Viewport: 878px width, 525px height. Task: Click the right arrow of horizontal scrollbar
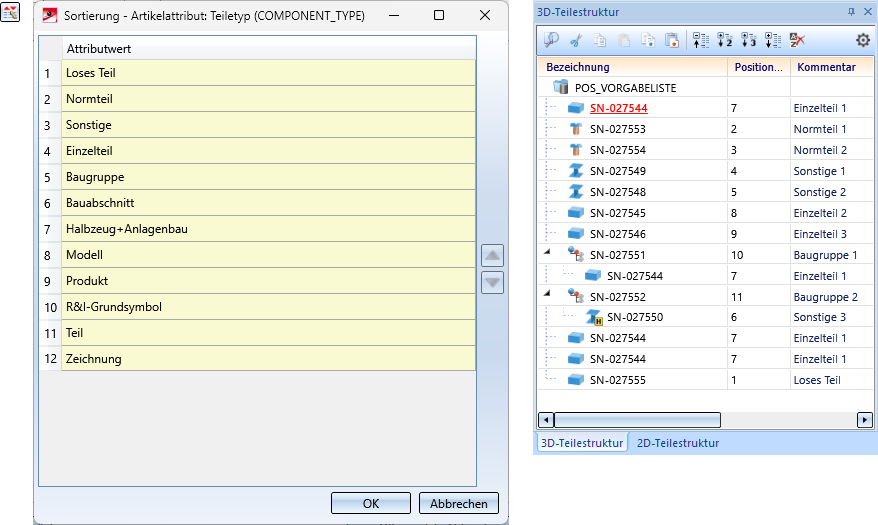tap(865, 419)
